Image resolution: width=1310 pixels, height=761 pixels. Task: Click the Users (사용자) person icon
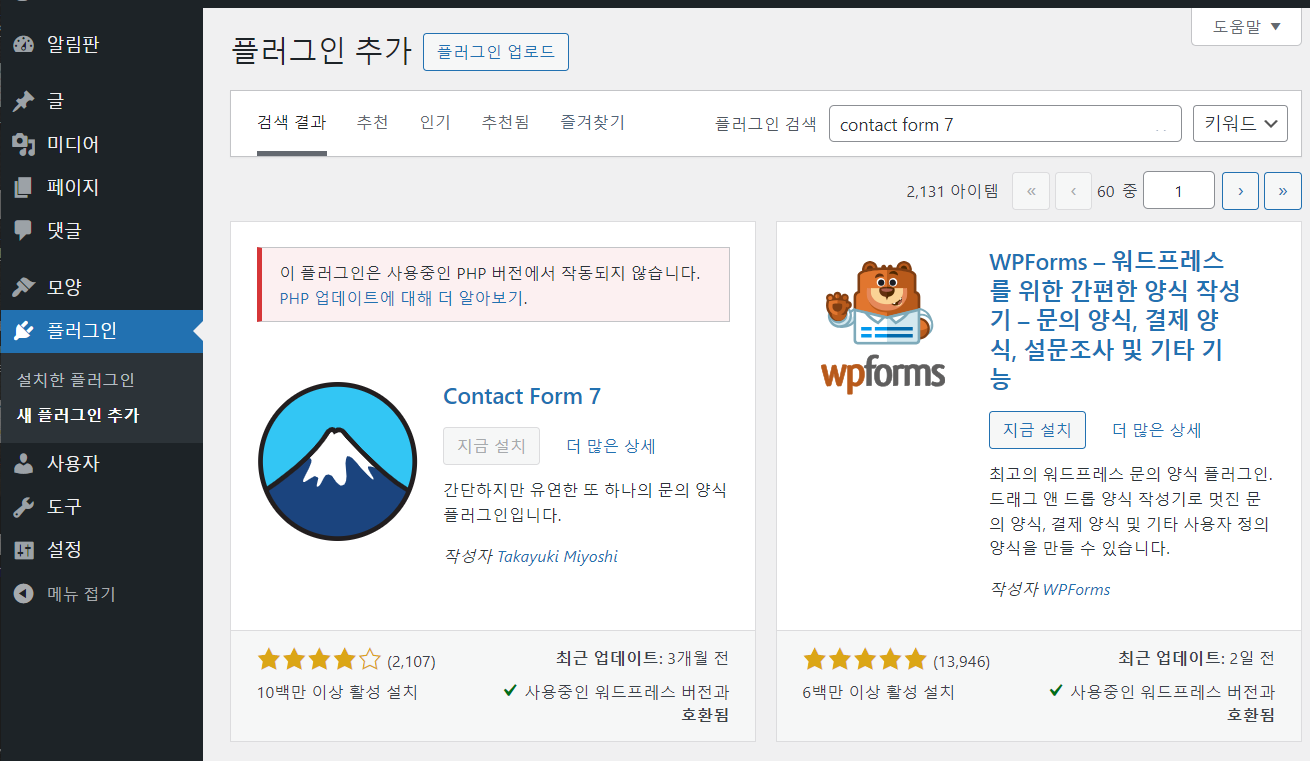tap(23, 464)
